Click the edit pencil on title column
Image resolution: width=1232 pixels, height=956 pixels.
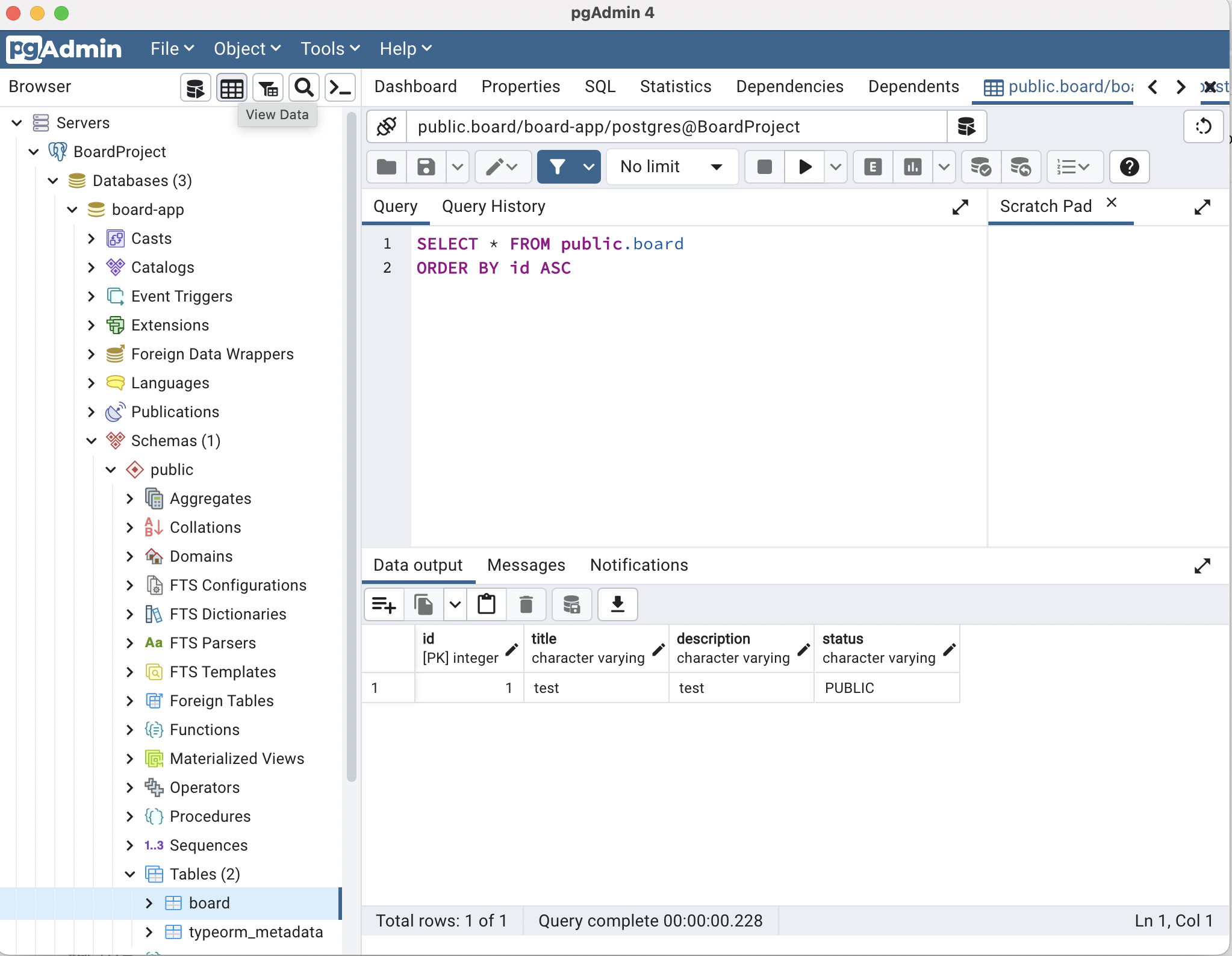(658, 649)
